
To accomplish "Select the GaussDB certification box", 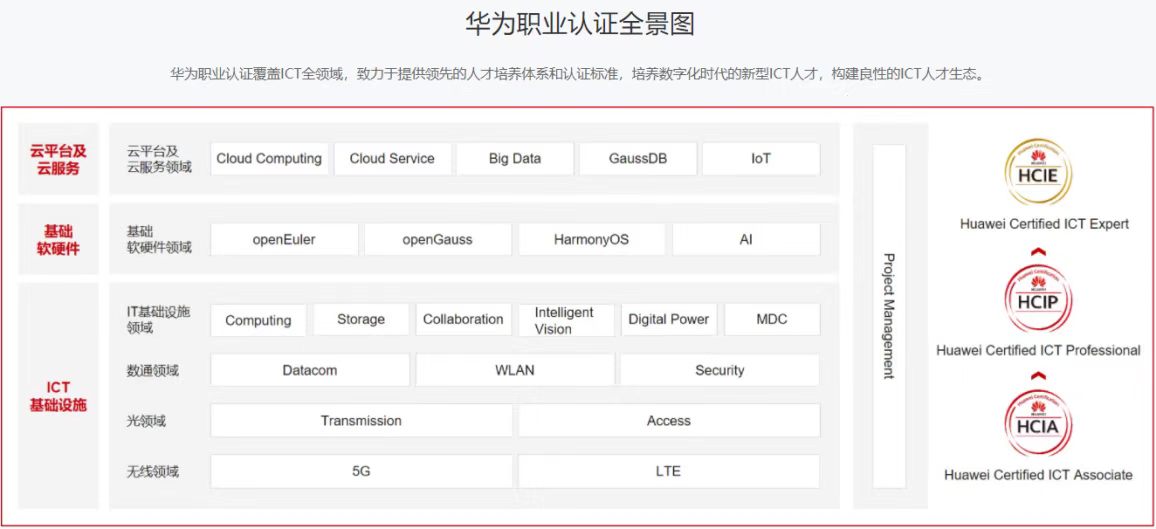I will (638, 158).
